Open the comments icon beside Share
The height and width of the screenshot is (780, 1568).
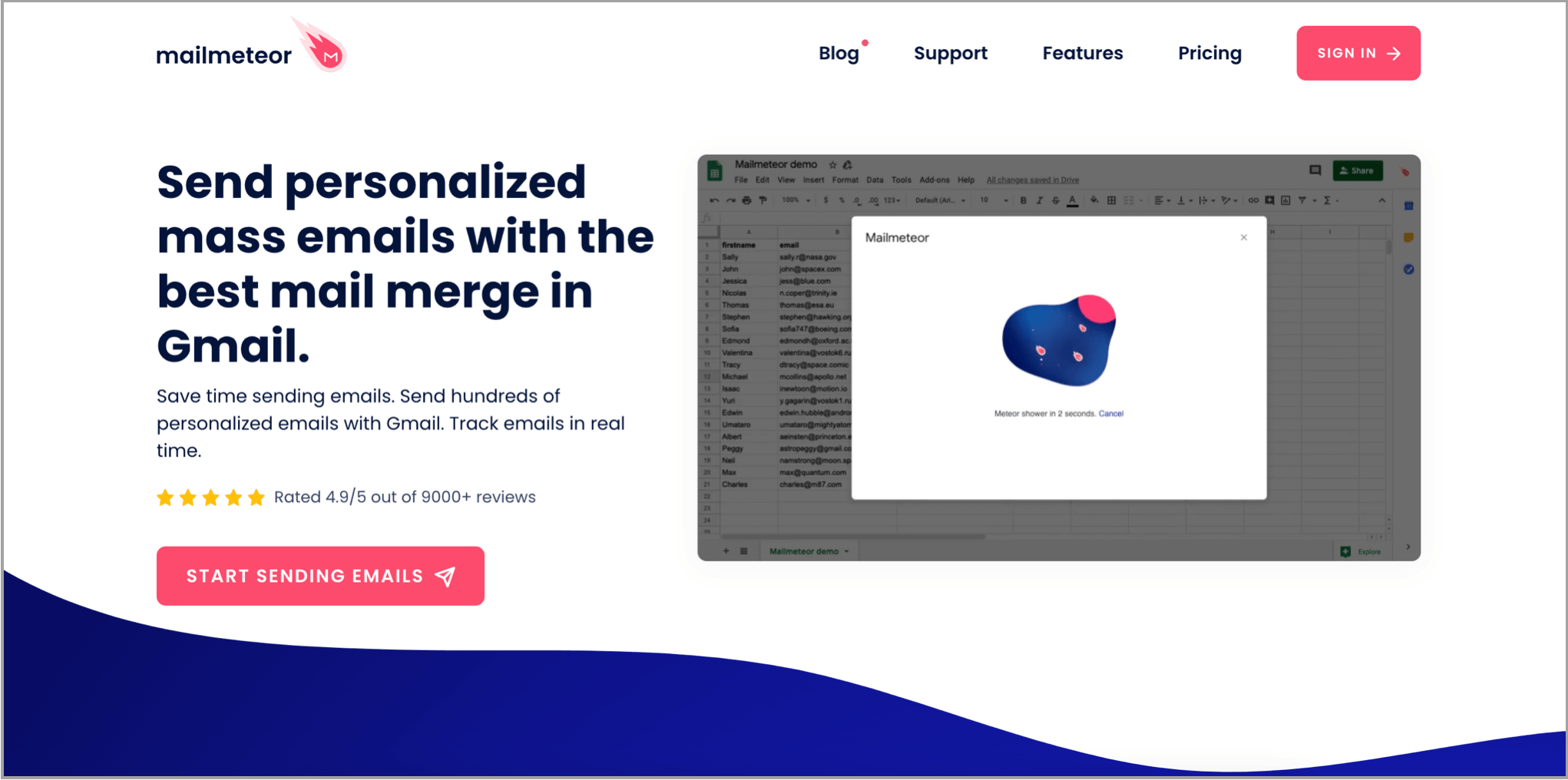coord(1315,170)
